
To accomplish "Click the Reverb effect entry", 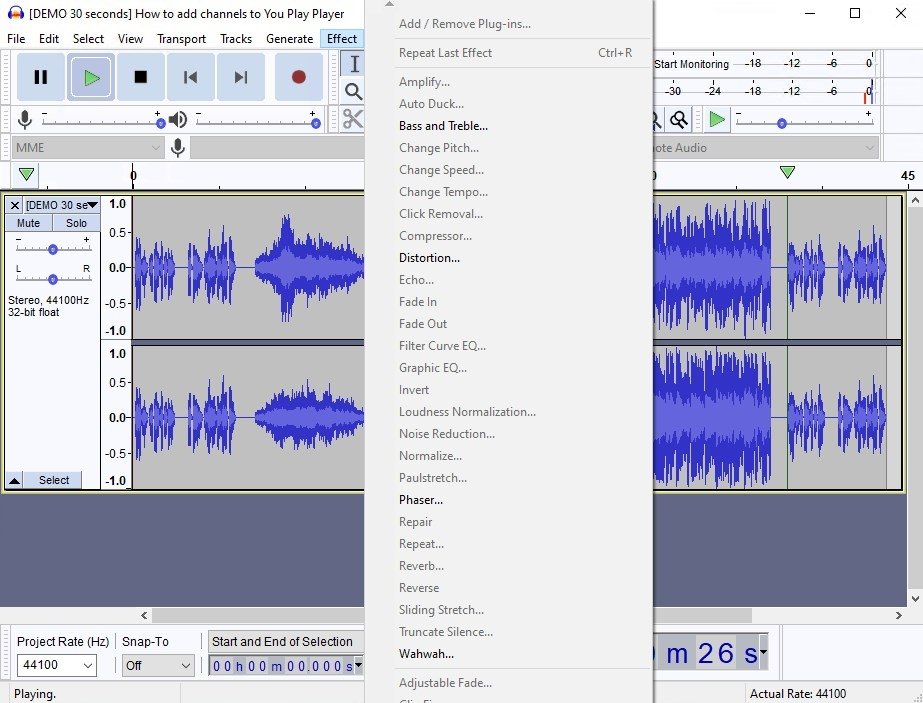I will pyautogui.click(x=508, y=566).
